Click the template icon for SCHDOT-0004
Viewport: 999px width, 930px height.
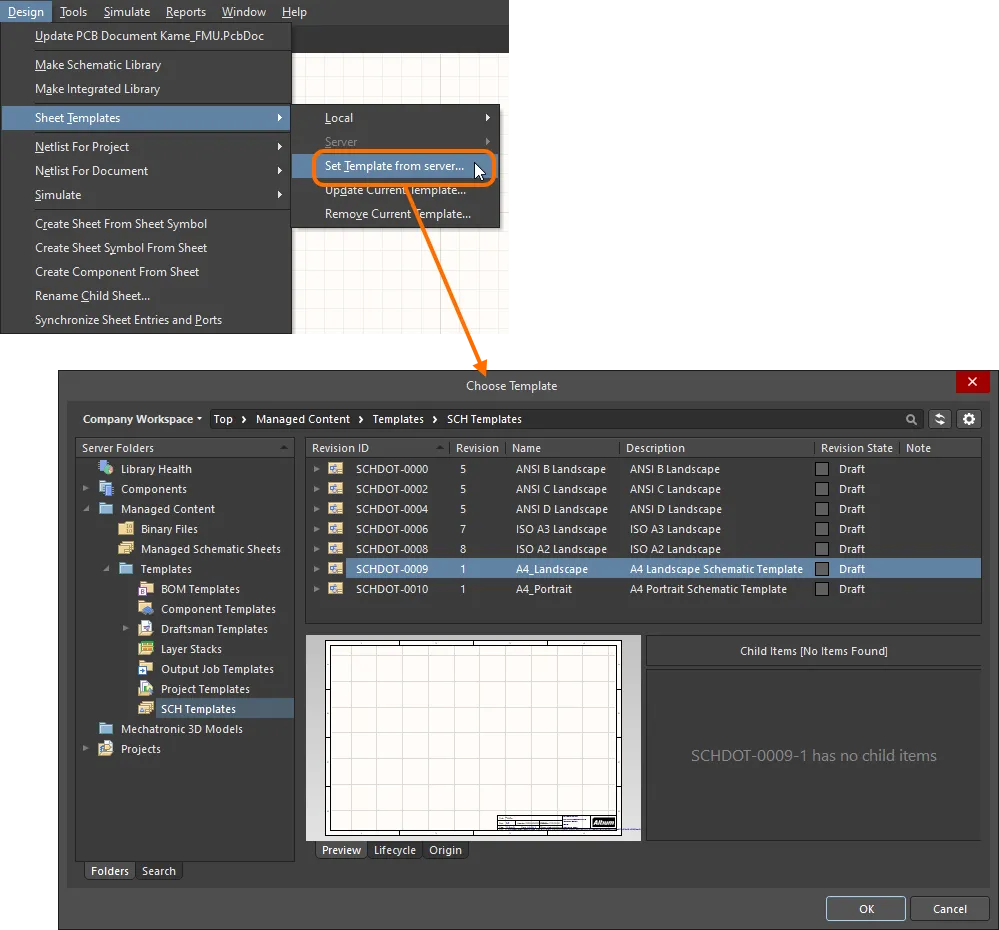point(335,508)
